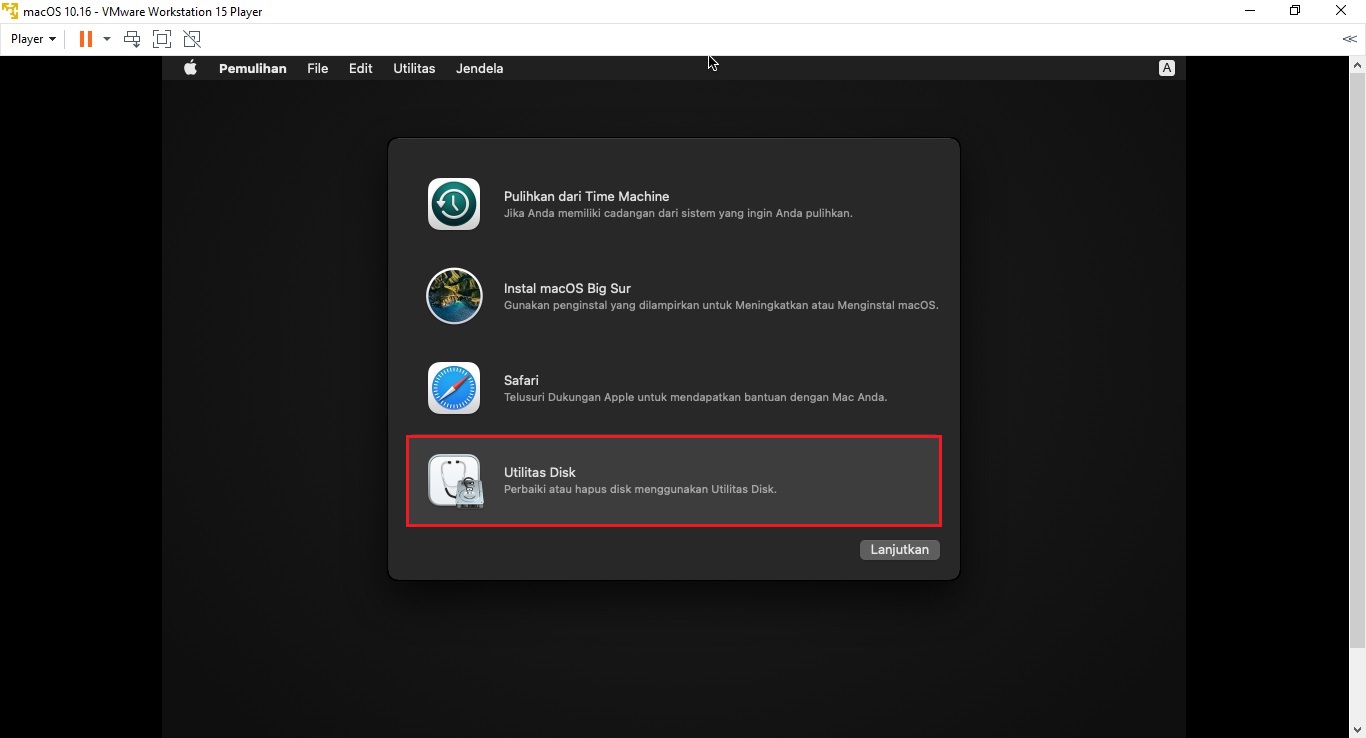The width and height of the screenshot is (1366, 738).
Task: Enter full screen mode via VMware toolbar icon
Action: [162, 39]
